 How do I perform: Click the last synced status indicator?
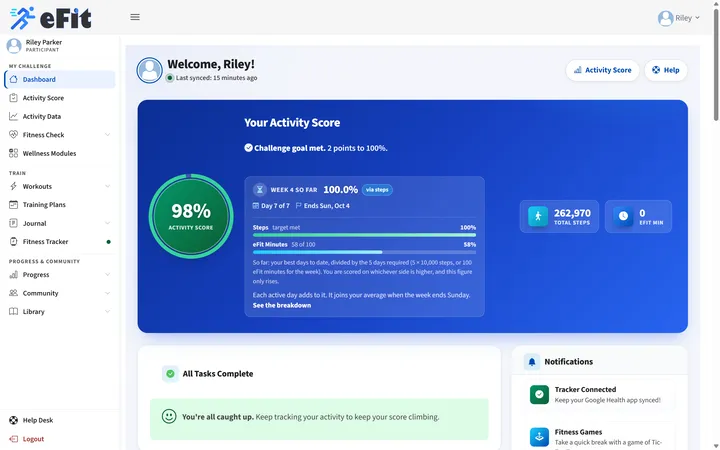(x=170, y=78)
